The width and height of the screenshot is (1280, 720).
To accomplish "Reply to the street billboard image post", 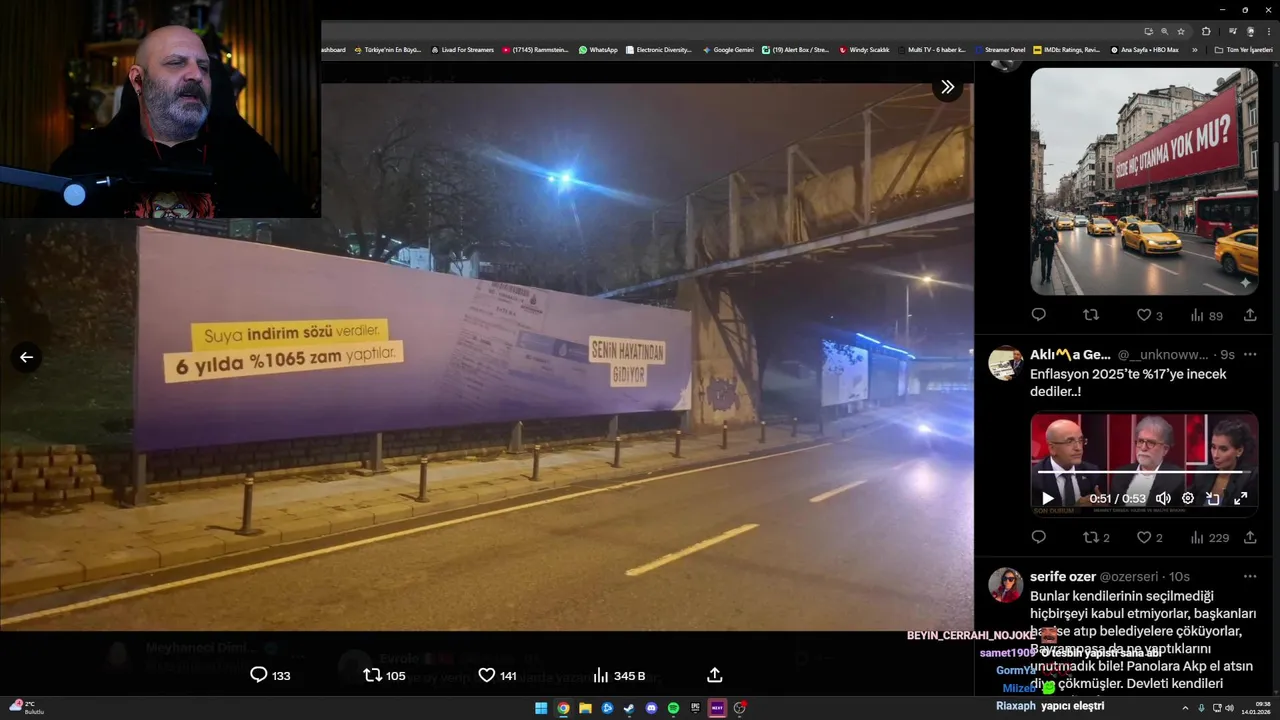I will 1038,314.
